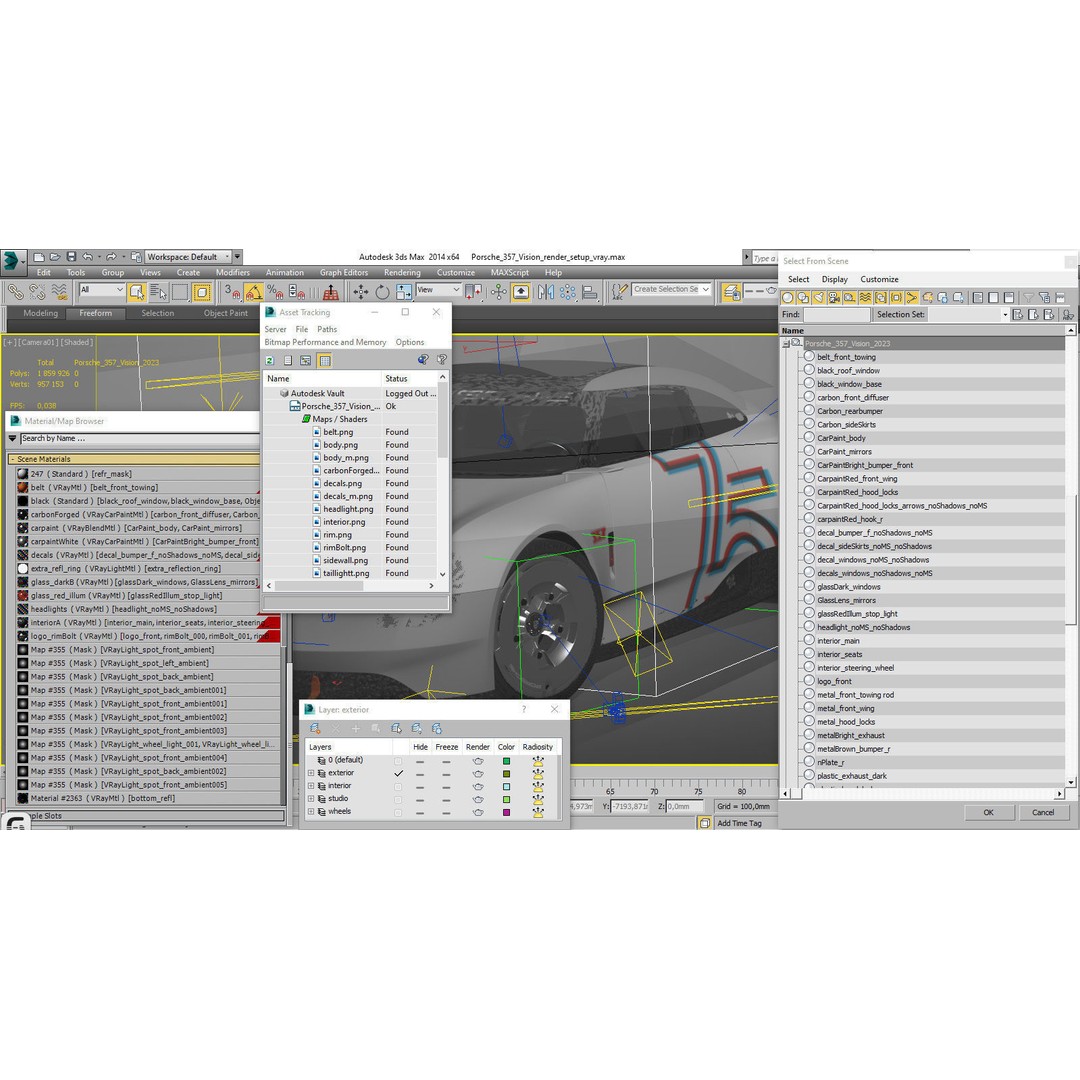Activate the Select Object tool
The image size is (1080, 1080).
137,292
